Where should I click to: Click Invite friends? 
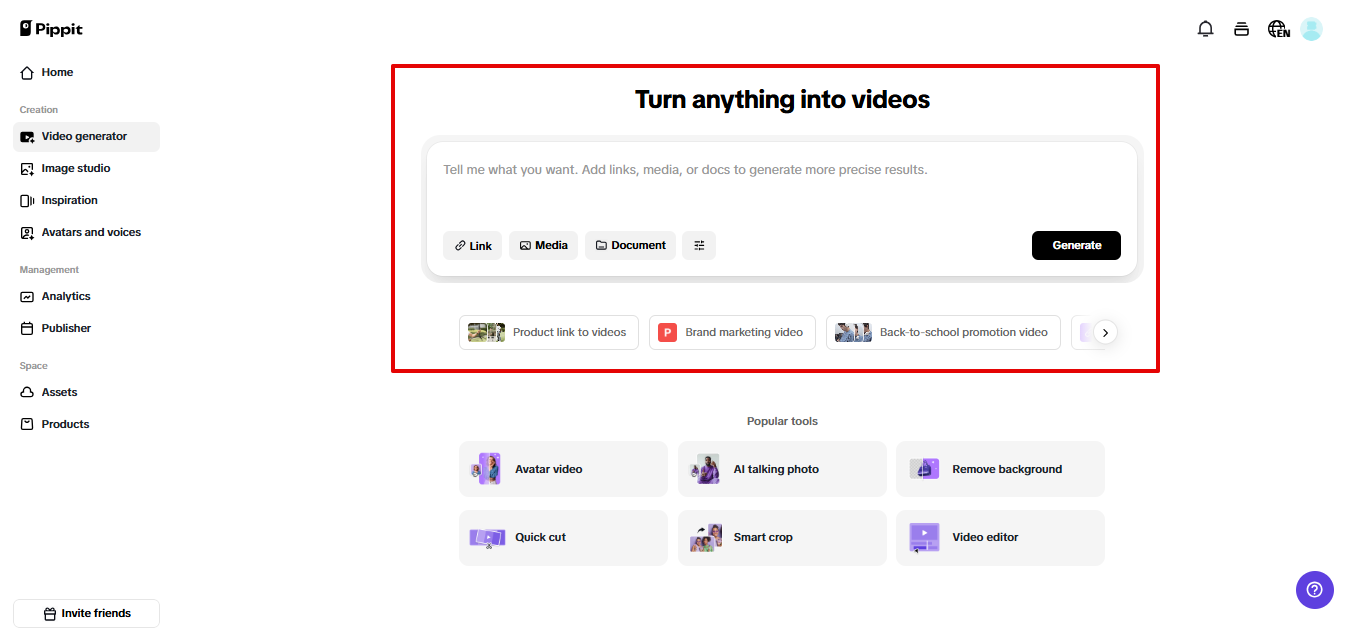pyautogui.click(x=86, y=613)
